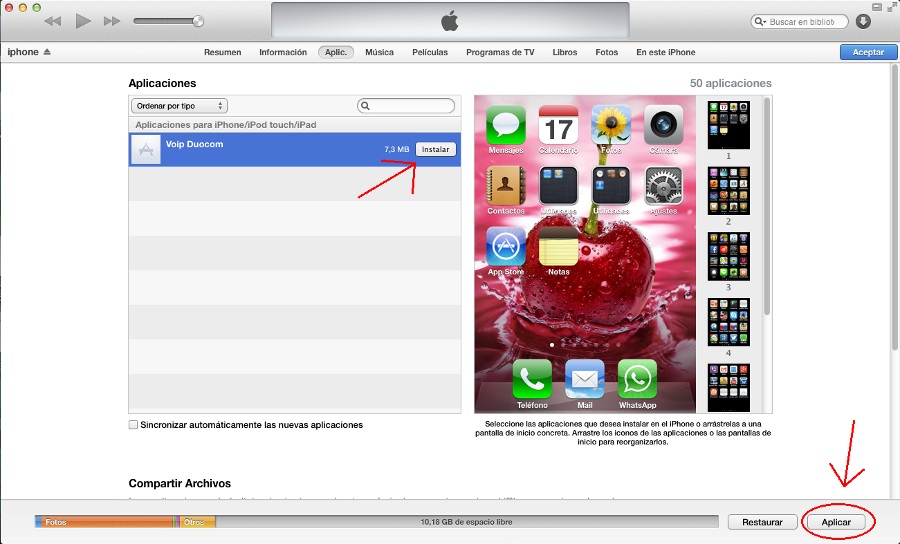Click the App Store icon

(x=505, y=245)
